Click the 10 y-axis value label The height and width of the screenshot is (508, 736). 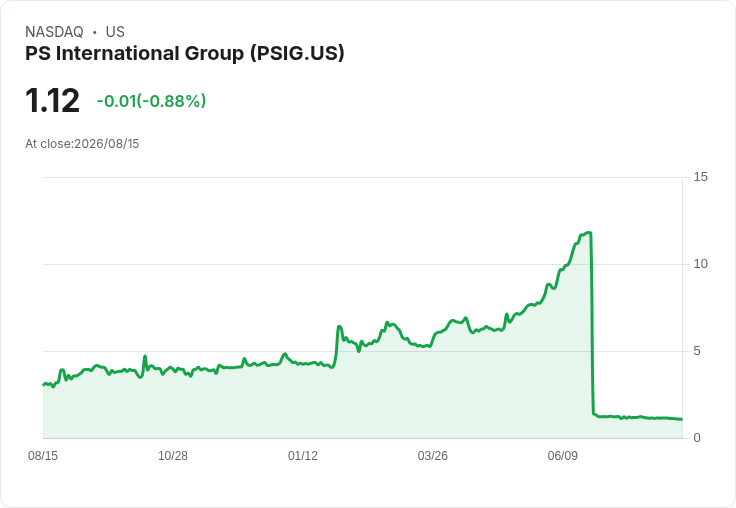(700, 264)
